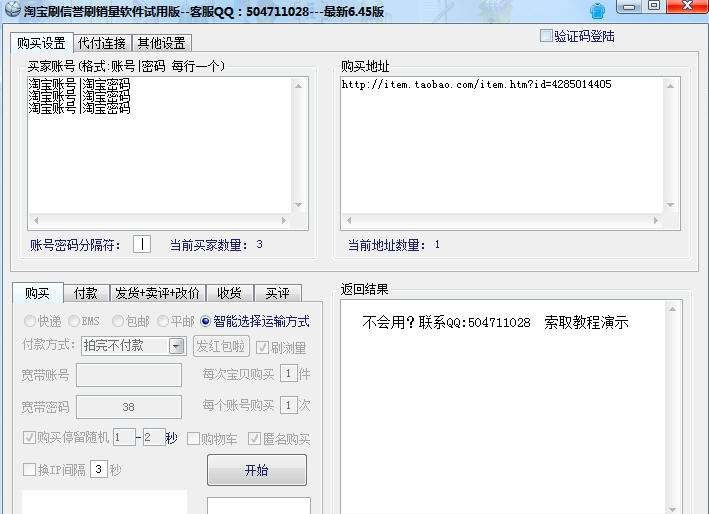Screen dimensions: 709x514
Task: Maximize the window
Action: pos(654,6)
